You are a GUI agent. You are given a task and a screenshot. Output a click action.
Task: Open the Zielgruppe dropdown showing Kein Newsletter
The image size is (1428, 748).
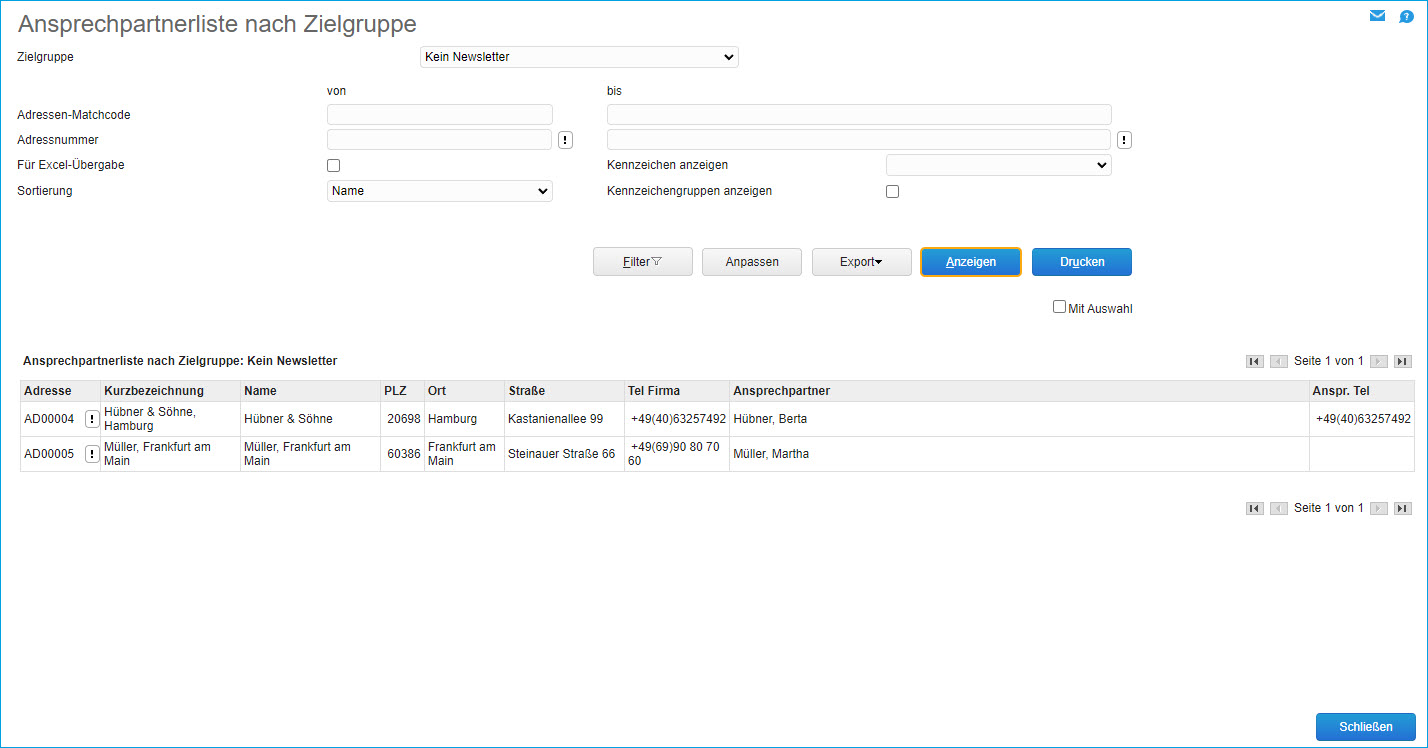click(579, 56)
